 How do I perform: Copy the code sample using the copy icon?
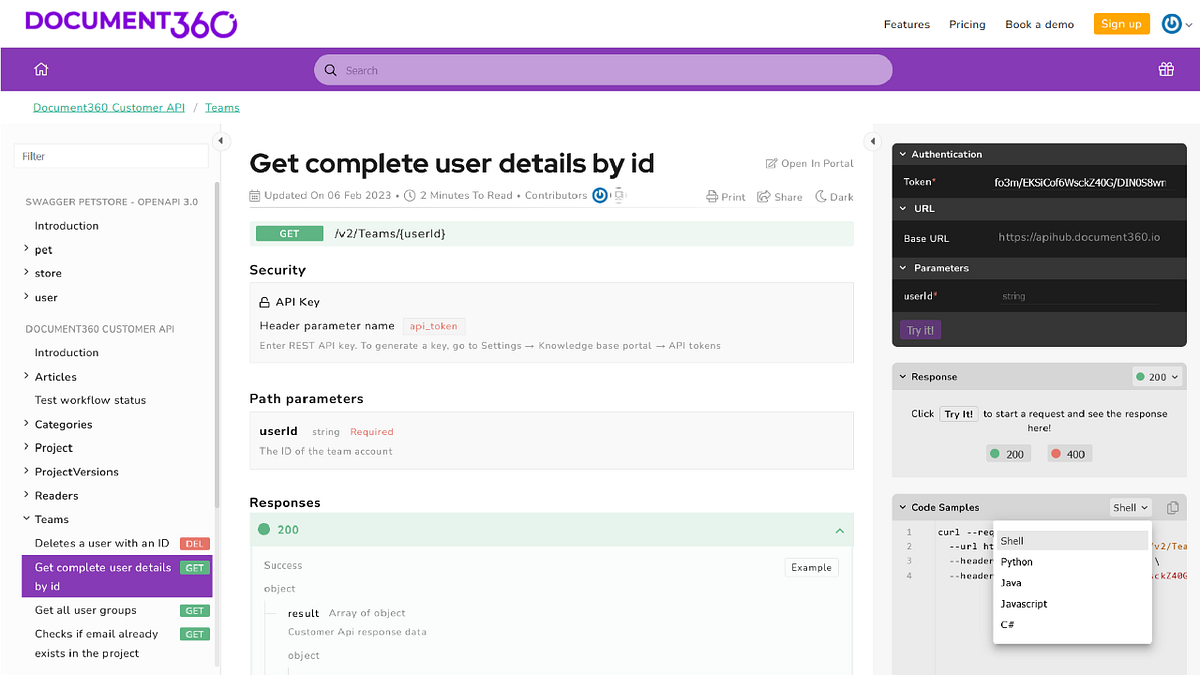tap(1172, 507)
